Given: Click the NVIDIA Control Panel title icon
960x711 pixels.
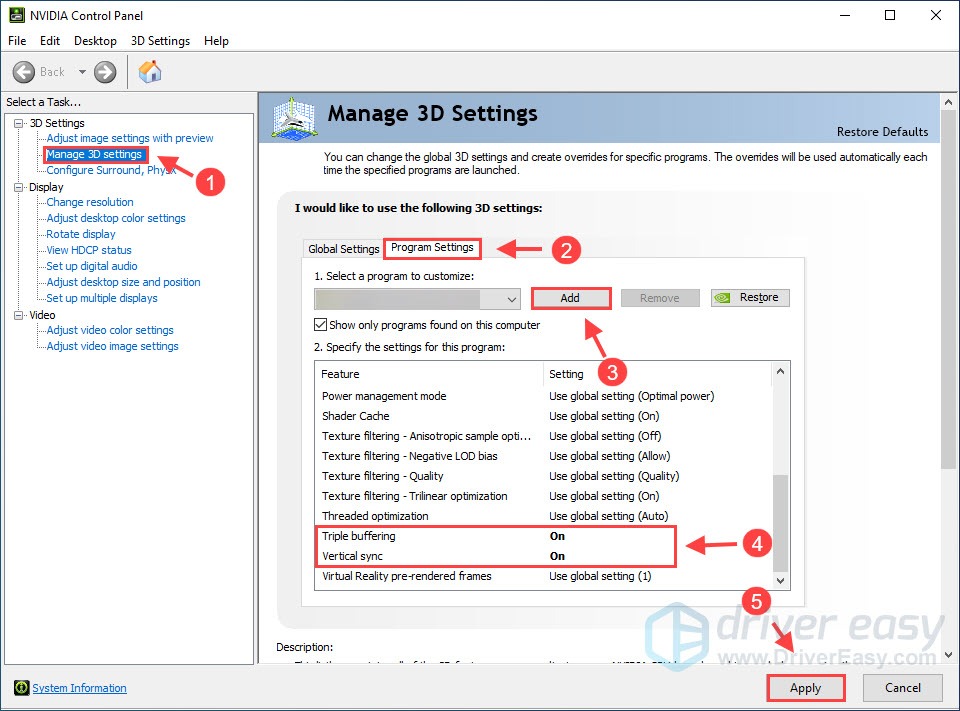Looking at the screenshot, I should pyautogui.click(x=17, y=15).
